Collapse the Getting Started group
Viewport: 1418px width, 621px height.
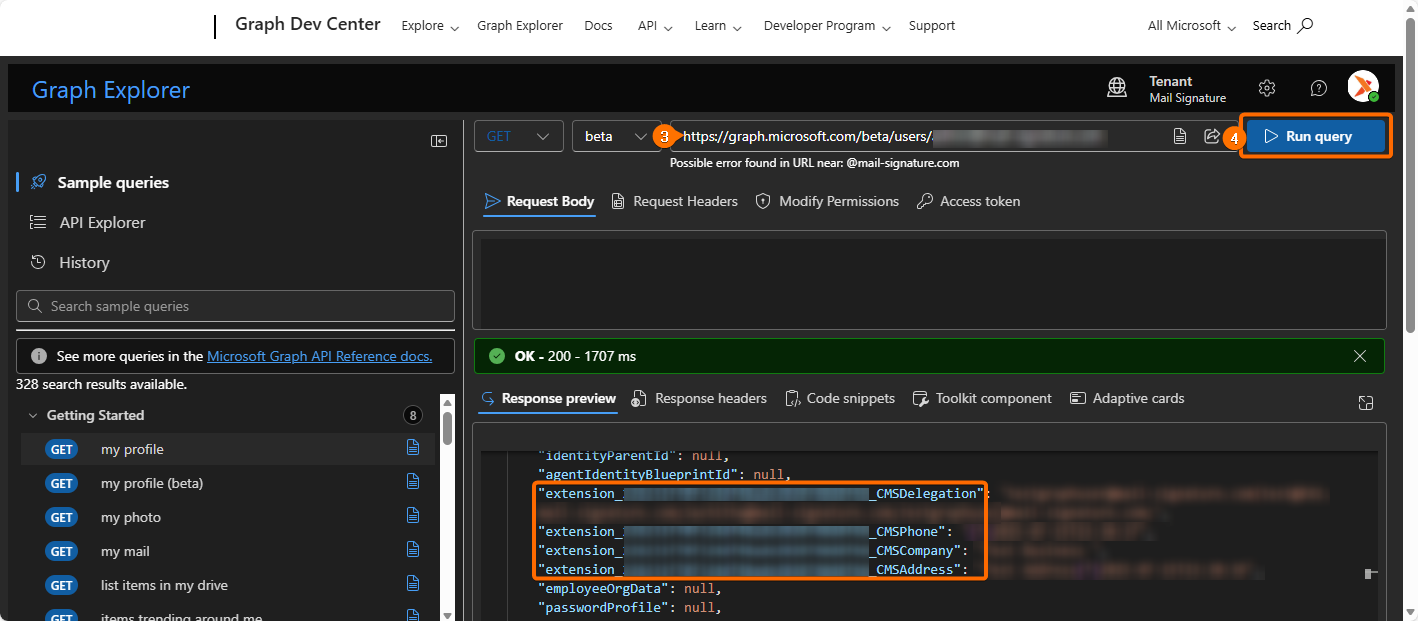click(33, 415)
